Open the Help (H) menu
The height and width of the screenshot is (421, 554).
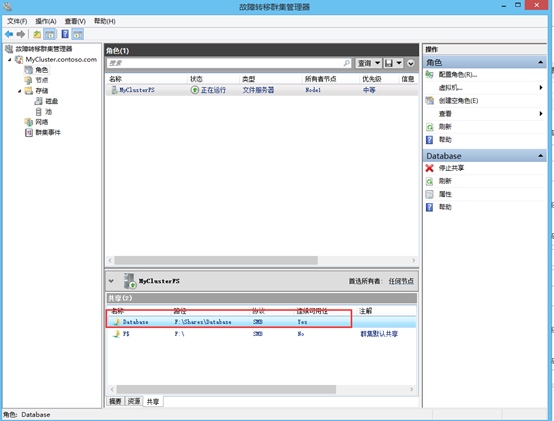[x=105, y=21]
